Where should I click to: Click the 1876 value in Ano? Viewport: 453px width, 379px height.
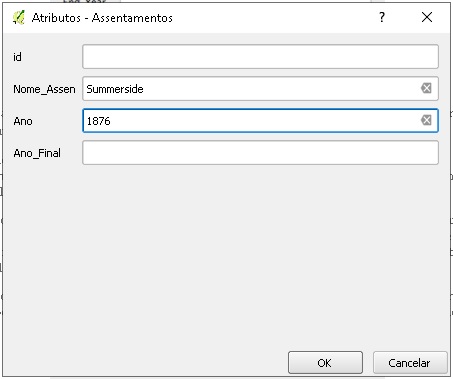98,121
